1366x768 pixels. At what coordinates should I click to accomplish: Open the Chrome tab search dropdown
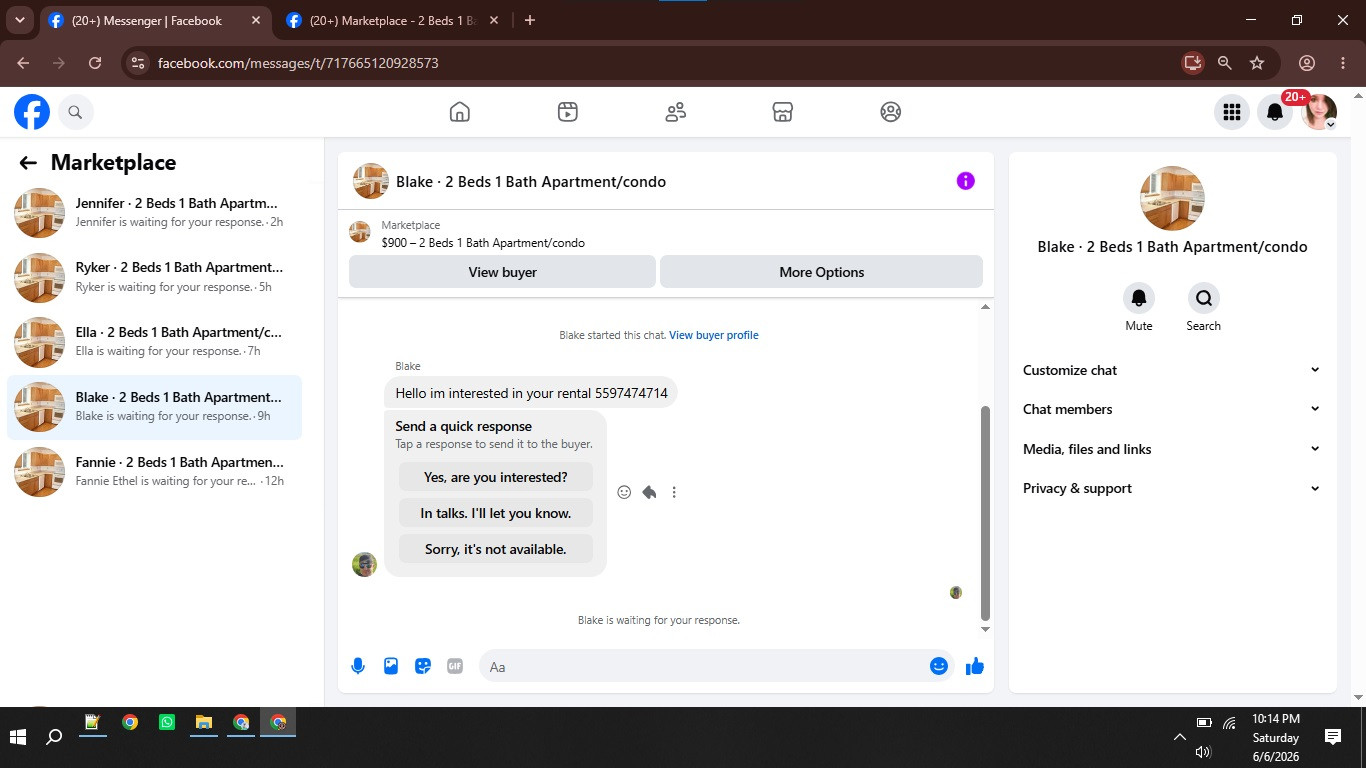pos(19,20)
